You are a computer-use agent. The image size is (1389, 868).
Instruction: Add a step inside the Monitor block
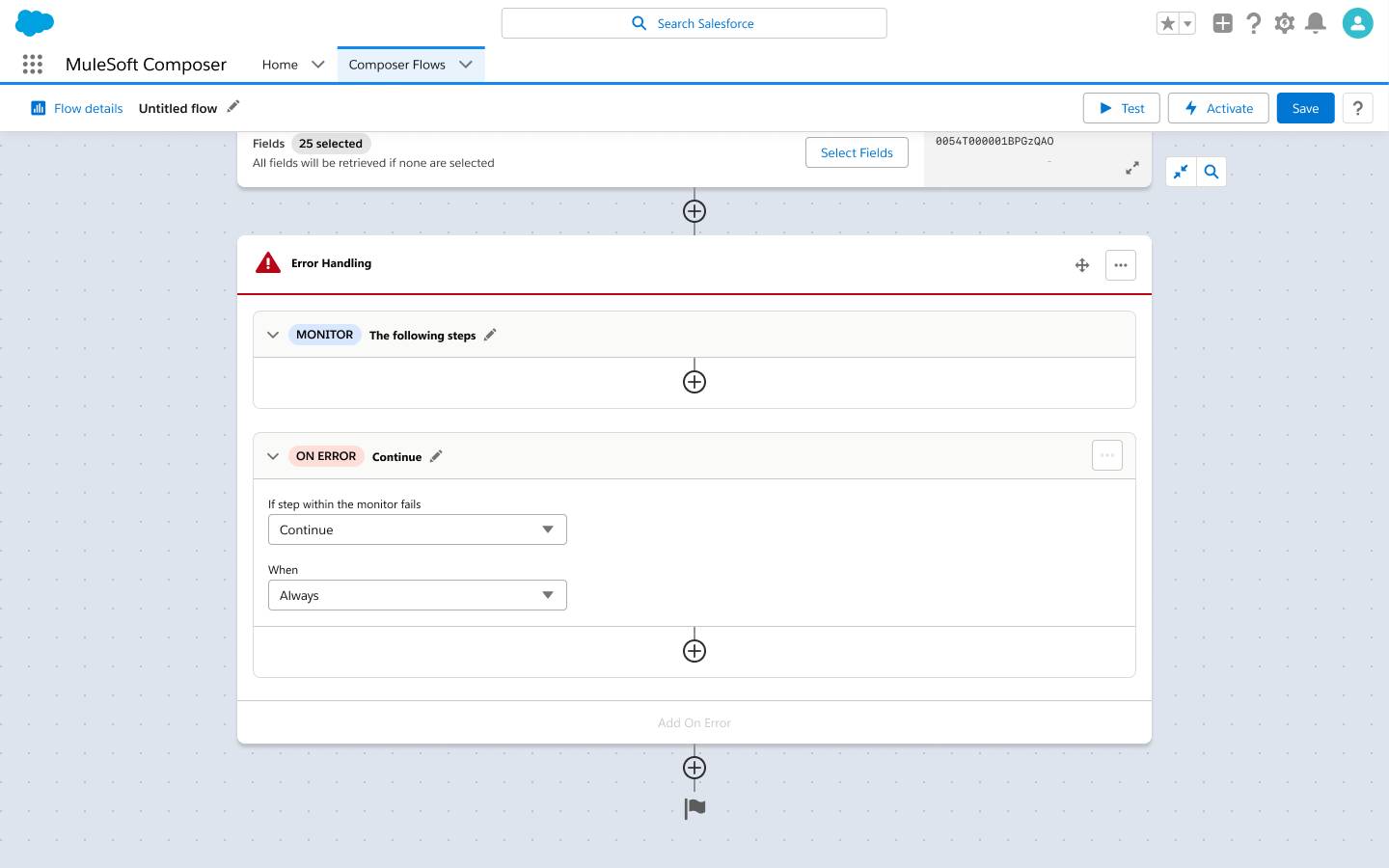(694, 382)
